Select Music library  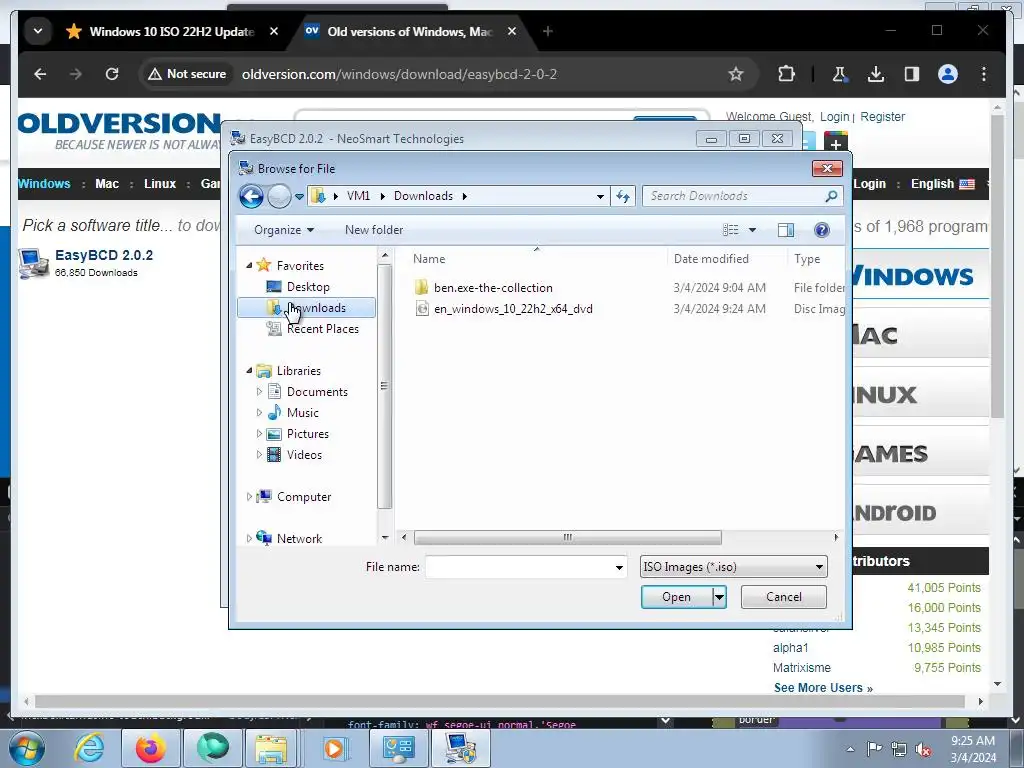click(302, 413)
